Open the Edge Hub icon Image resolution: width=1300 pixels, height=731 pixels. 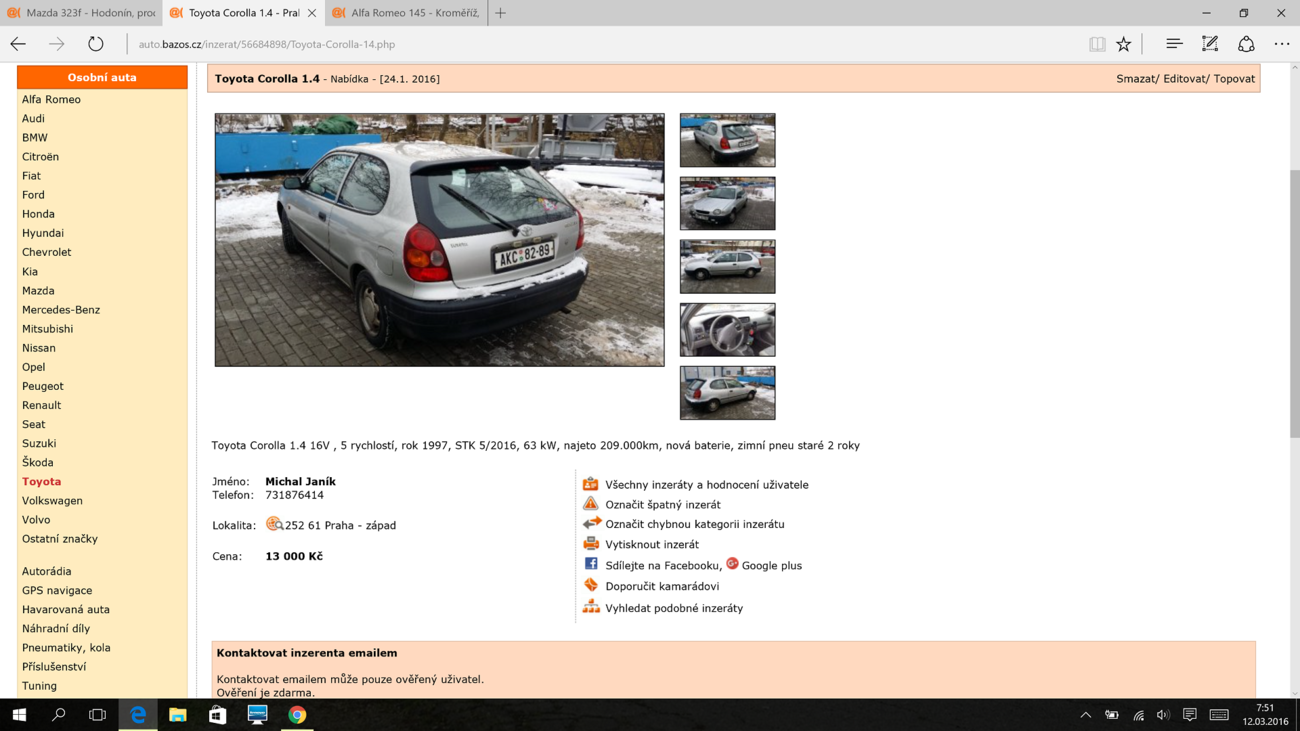coord(1174,44)
